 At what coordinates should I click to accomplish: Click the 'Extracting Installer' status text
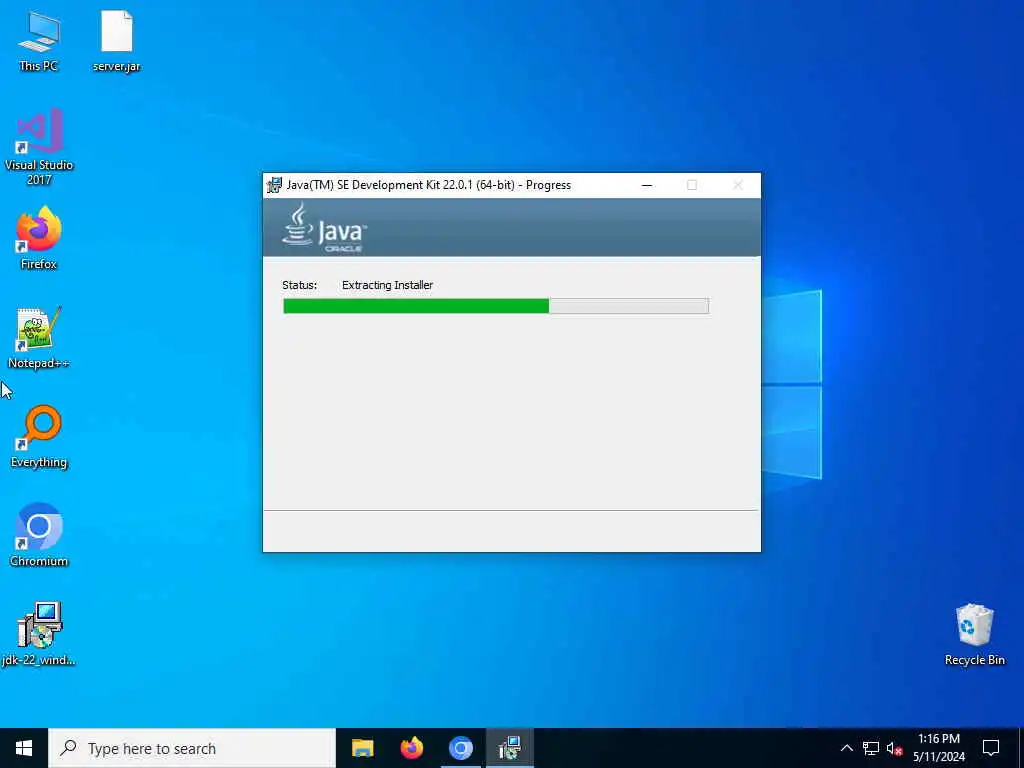(387, 285)
